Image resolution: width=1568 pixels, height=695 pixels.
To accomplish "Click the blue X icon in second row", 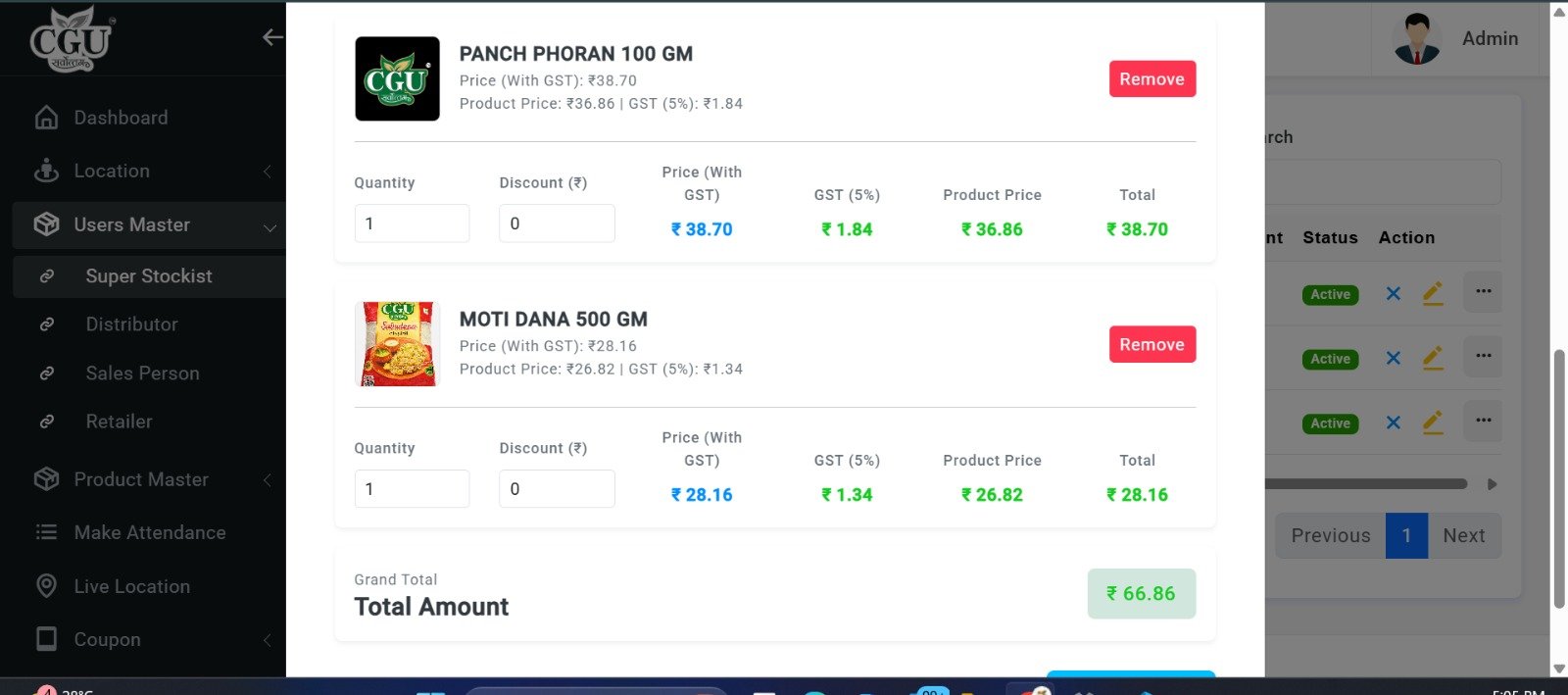I will 1393,359.
